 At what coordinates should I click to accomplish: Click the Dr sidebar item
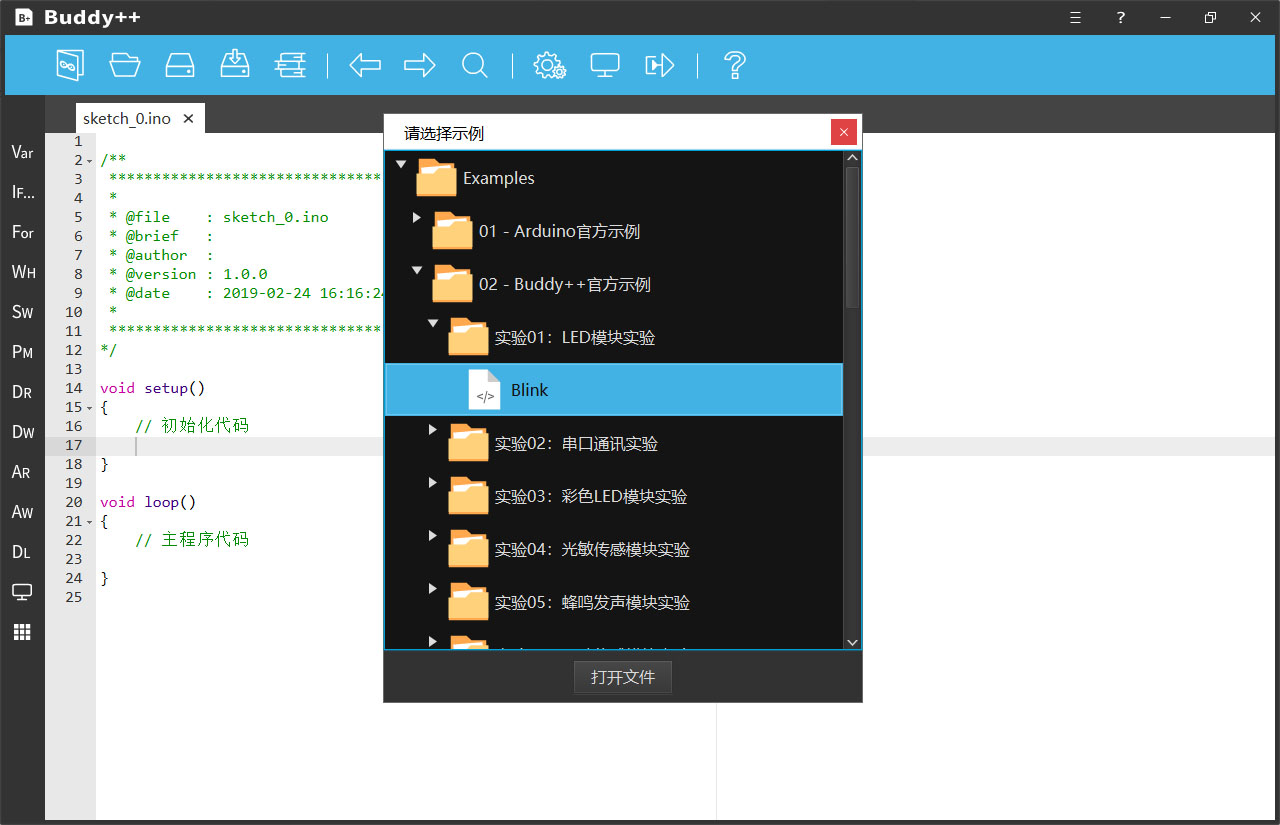[22, 392]
